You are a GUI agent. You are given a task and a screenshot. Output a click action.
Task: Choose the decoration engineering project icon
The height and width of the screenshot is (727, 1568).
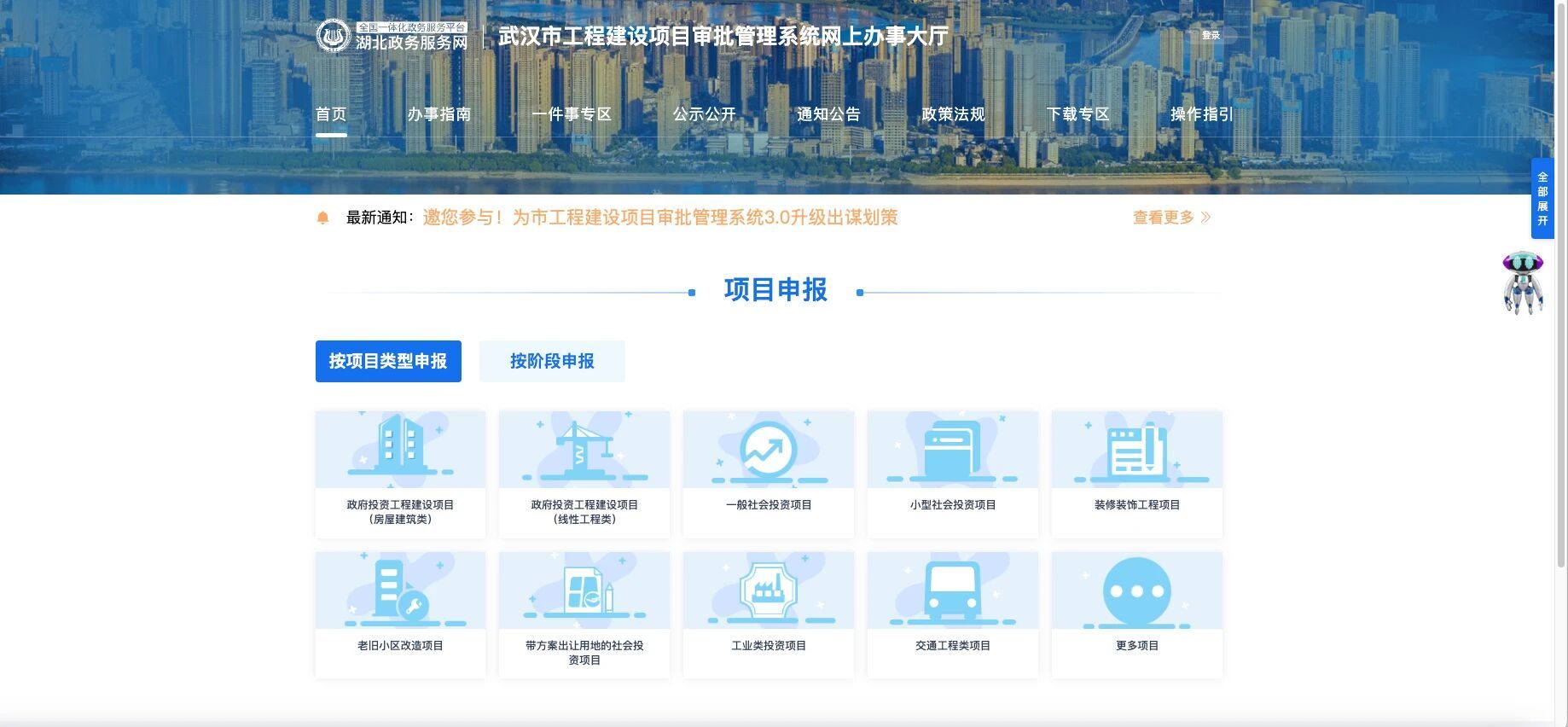pyautogui.click(x=1136, y=450)
